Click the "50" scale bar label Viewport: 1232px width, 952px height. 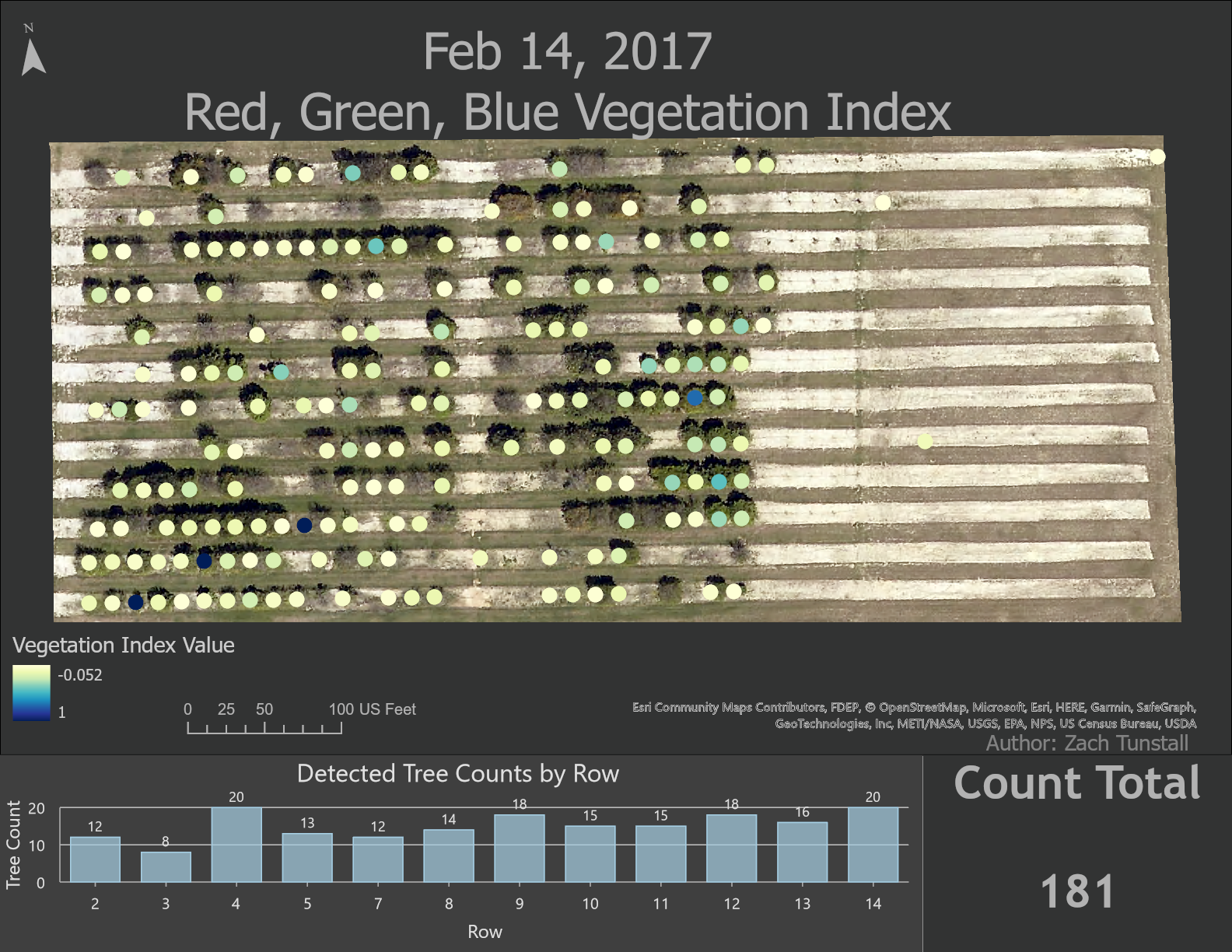[x=264, y=709]
